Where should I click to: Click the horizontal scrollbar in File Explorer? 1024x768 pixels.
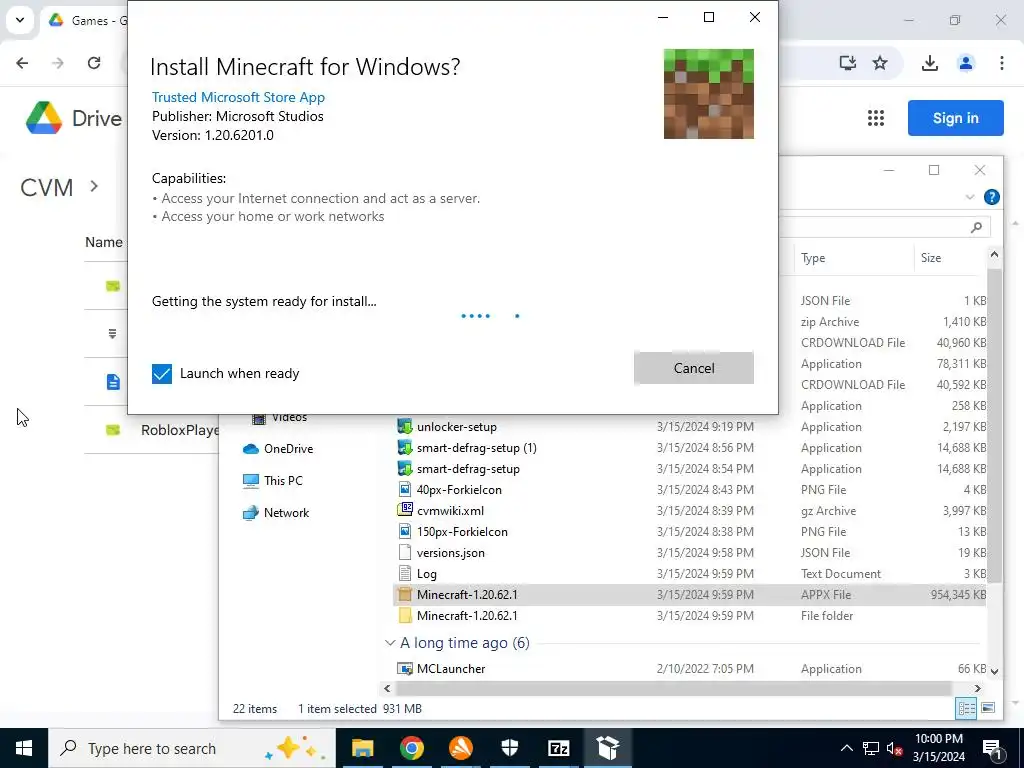(673, 688)
